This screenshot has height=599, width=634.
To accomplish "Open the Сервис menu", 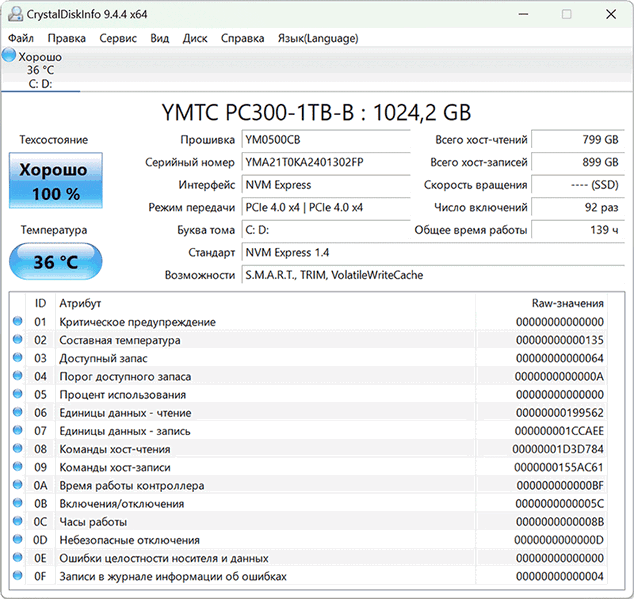I will point(118,38).
